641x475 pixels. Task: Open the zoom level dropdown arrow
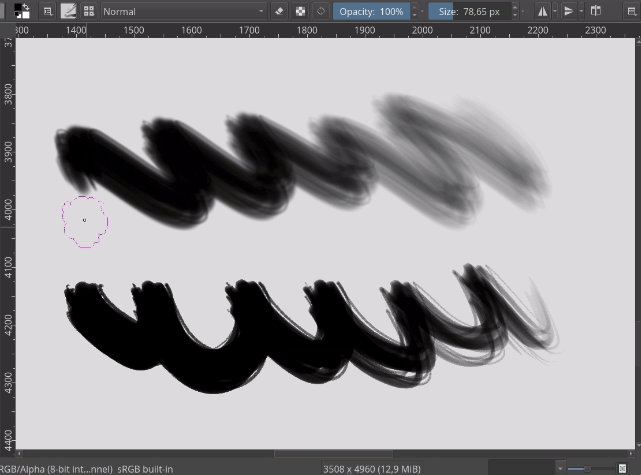(560, 469)
